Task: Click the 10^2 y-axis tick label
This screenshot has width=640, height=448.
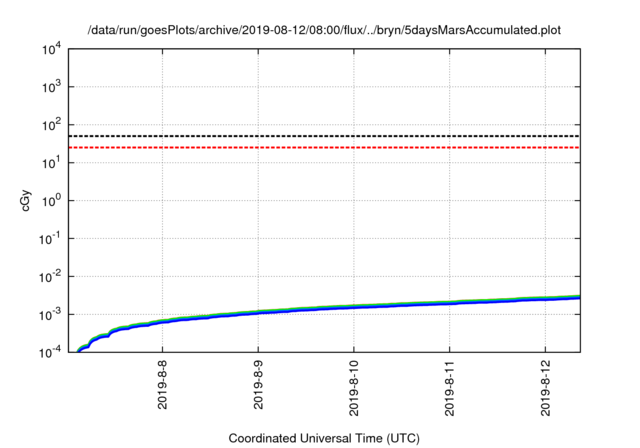Action: [x=51, y=125]
